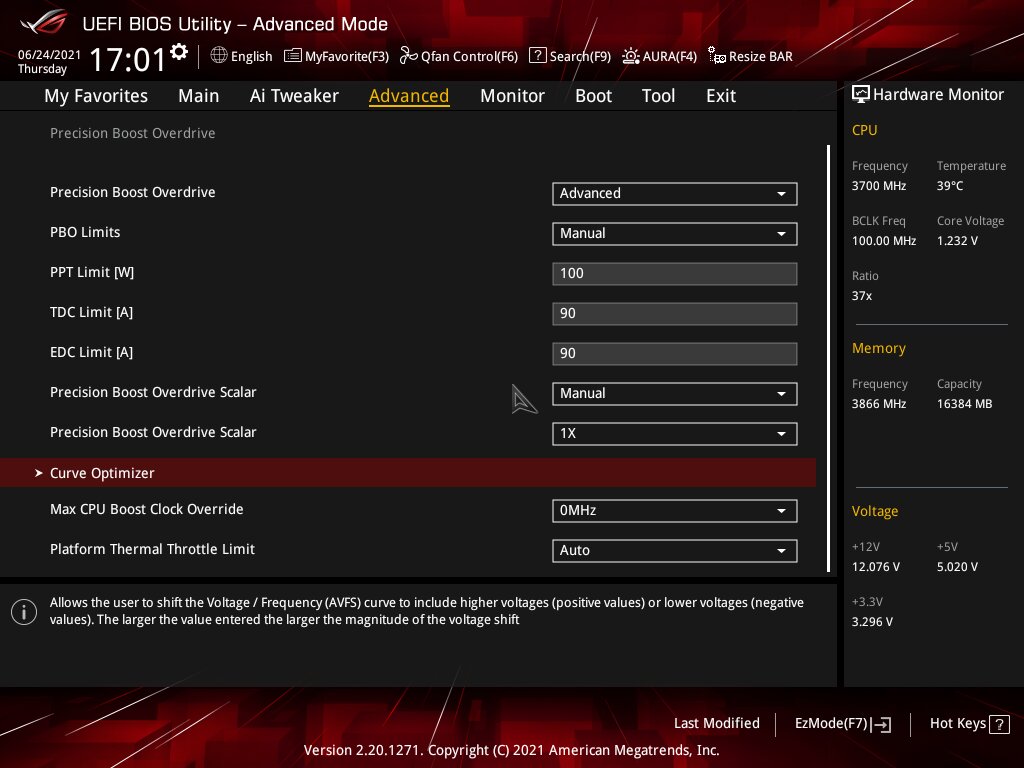Image resolution: width=1024 pixels, height=768 pixels.
Task: Switch to the Main tab
Action: pos(199,96)
